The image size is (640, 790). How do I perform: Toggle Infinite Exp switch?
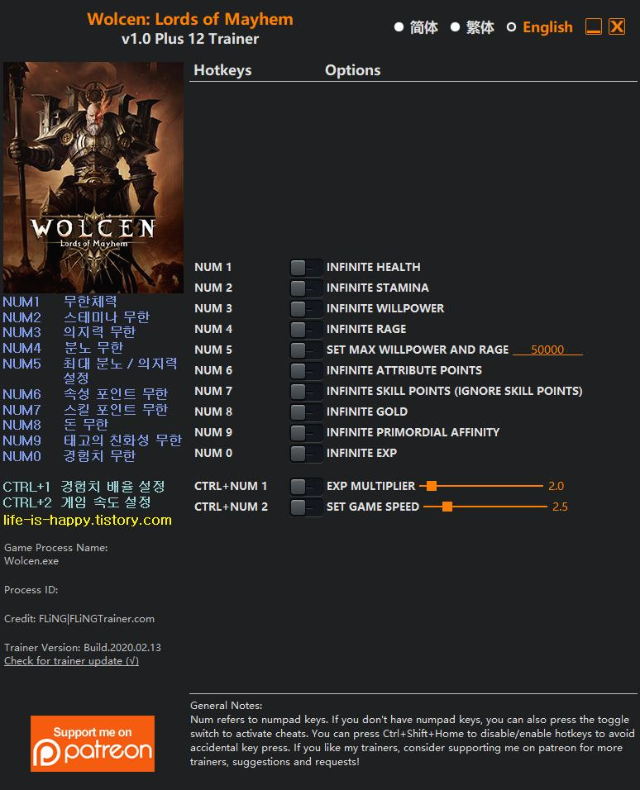point(306,453)
